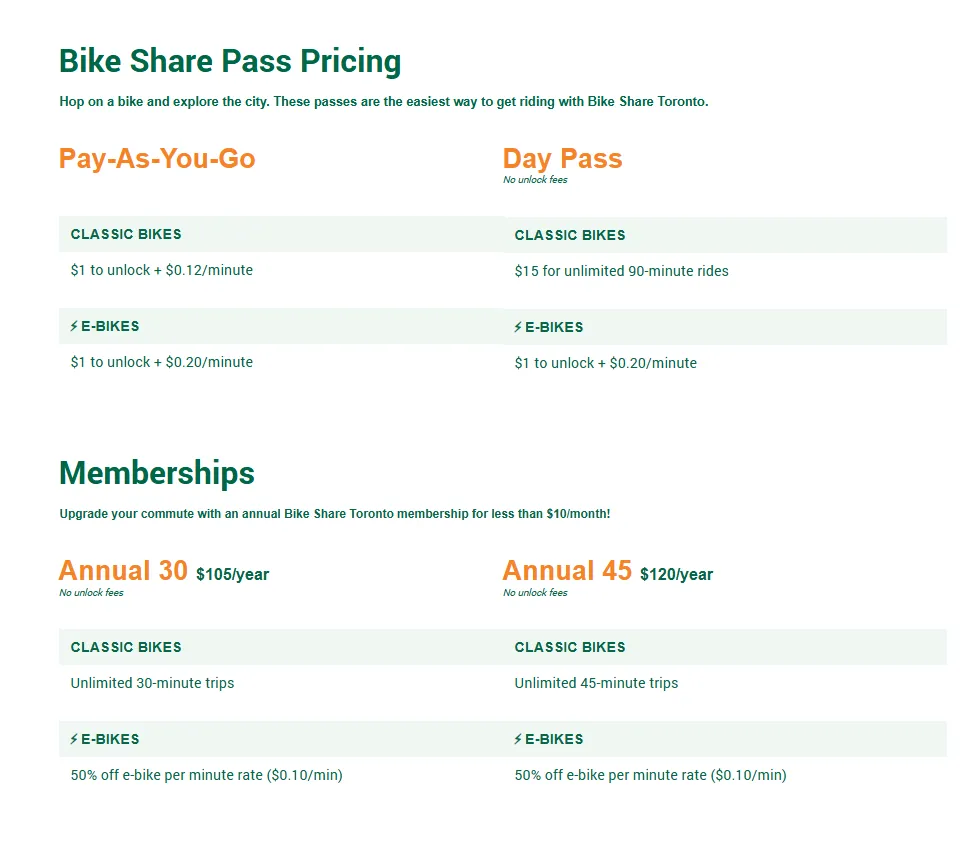Click the $120/year price label
This screenshot has width=978, height=845.
[676, 574]
